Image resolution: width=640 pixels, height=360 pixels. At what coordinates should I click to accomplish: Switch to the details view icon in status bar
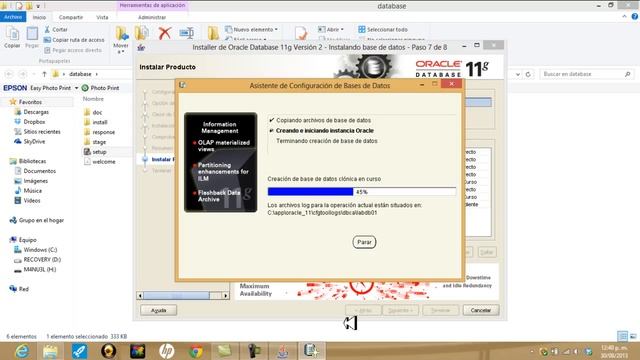coord(622,336)
